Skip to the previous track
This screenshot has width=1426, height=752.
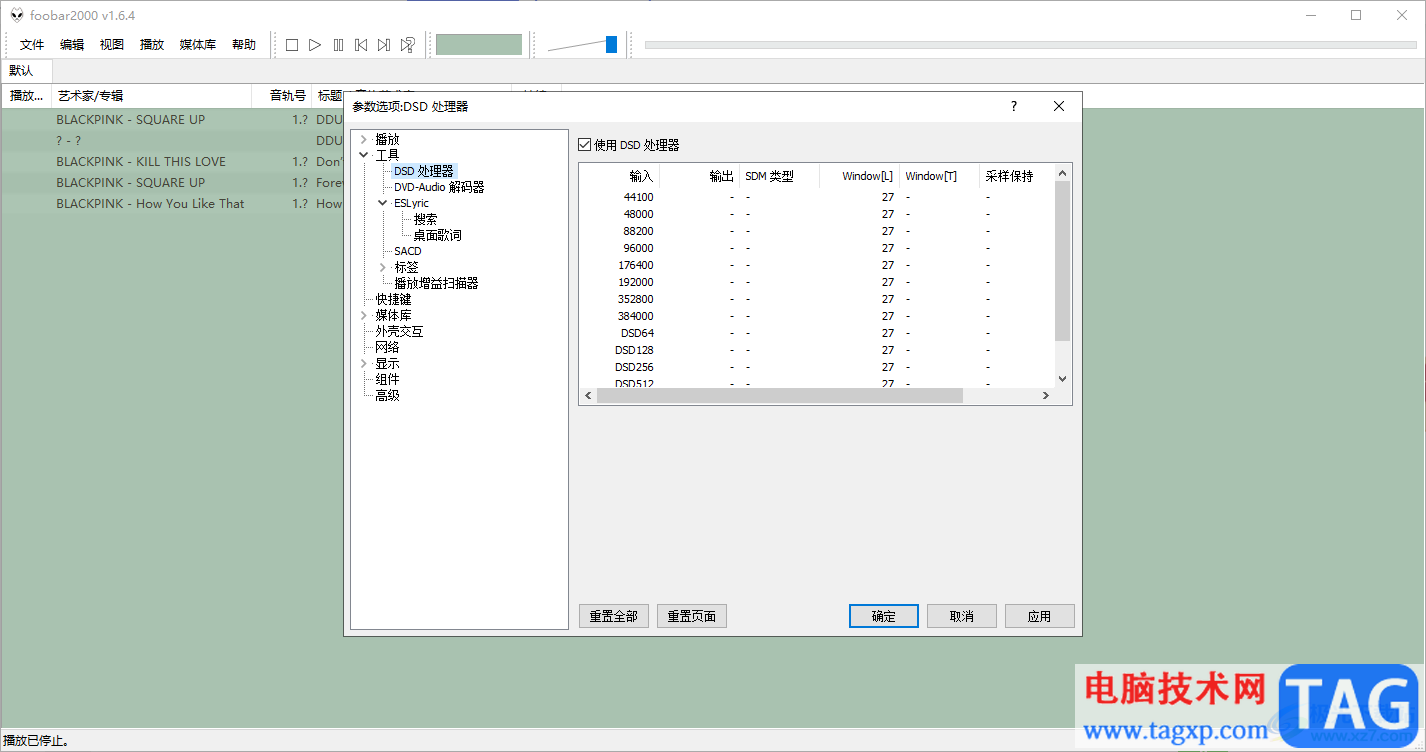(x=361, y=45)
